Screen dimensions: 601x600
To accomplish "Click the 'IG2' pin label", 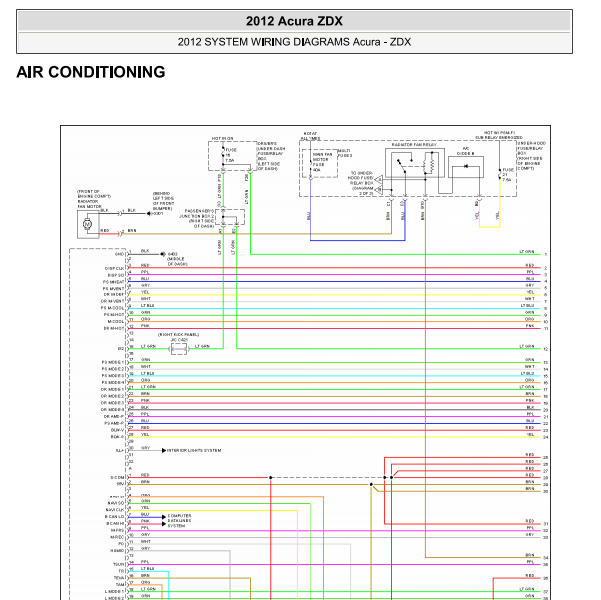I will pyautogui.click(x=121, y=349).
